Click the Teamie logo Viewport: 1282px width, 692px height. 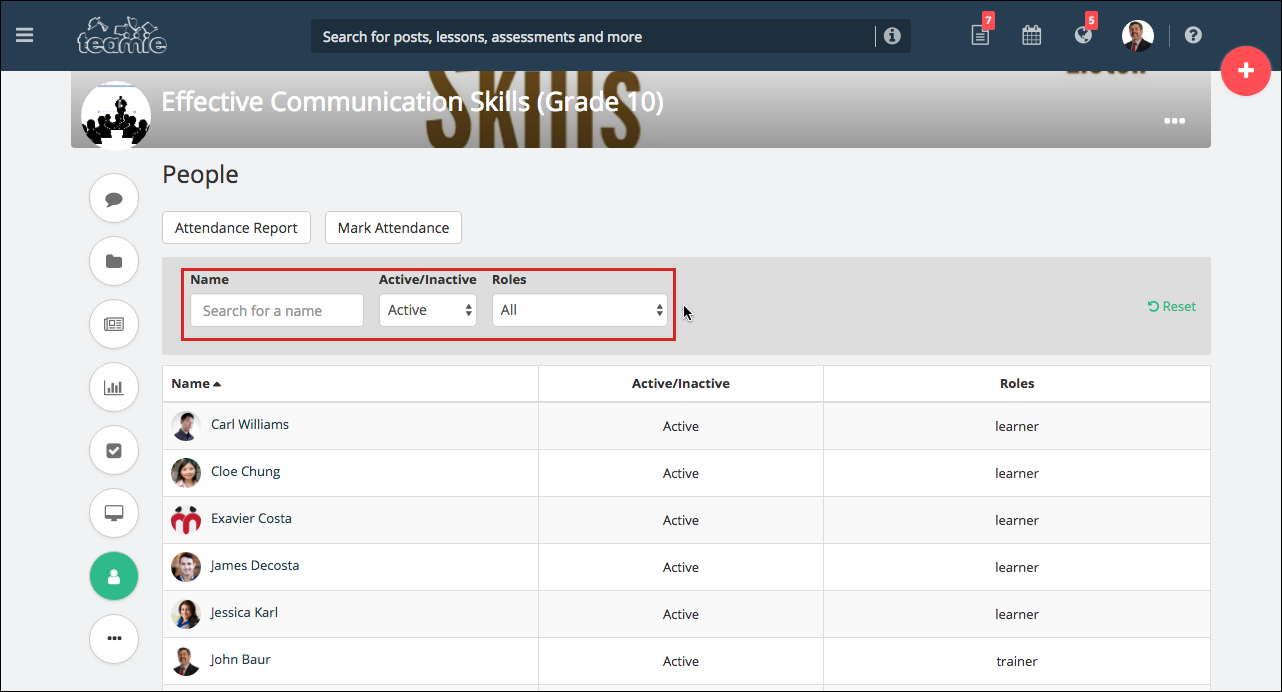click(122, 36)
